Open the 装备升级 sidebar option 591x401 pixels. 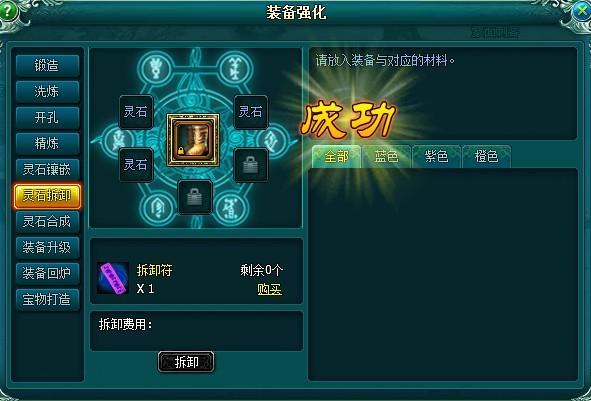click(x=47, y=247)
